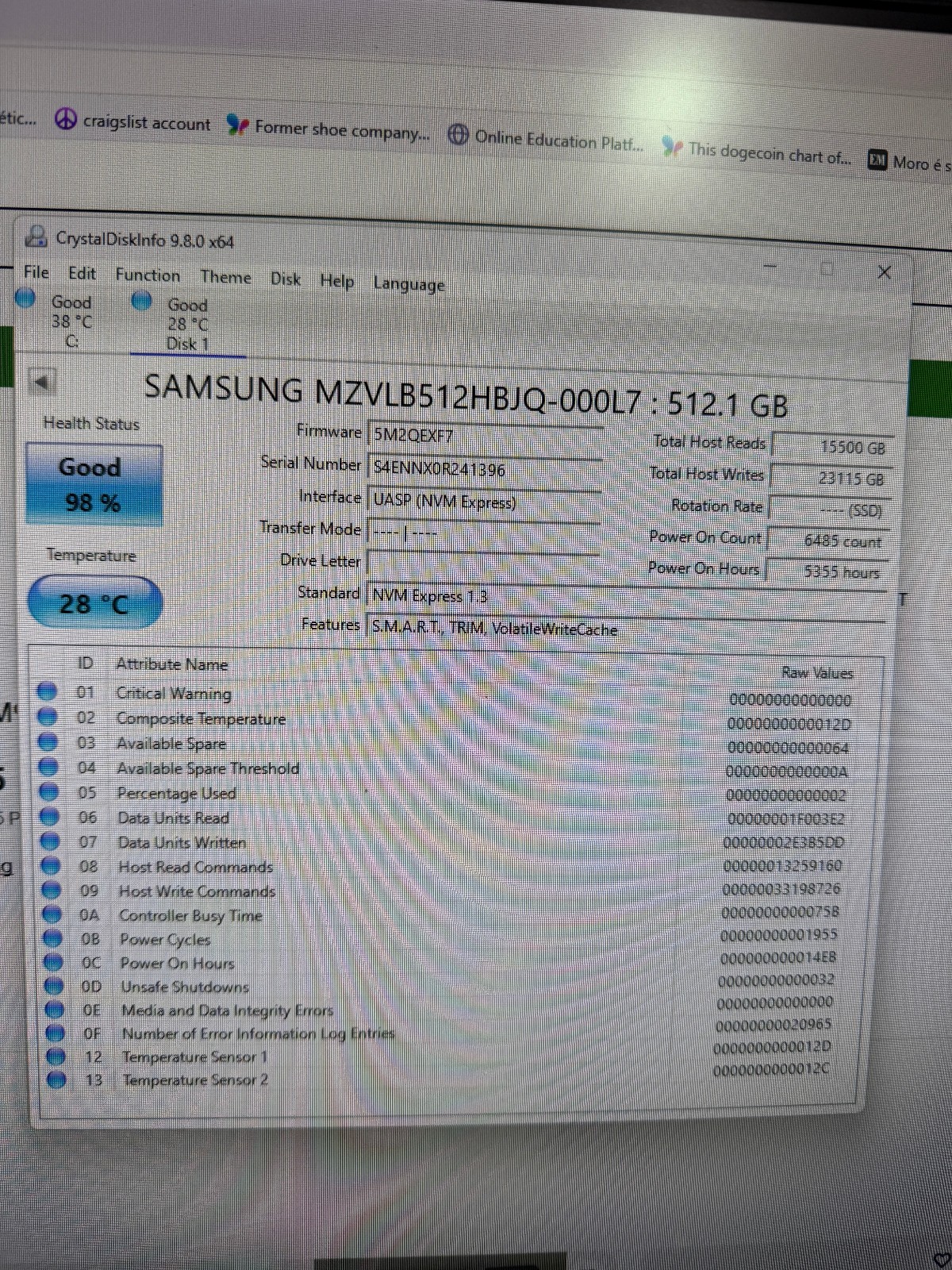Open the Moro é s... bookmark in browser

click(909, 162)
